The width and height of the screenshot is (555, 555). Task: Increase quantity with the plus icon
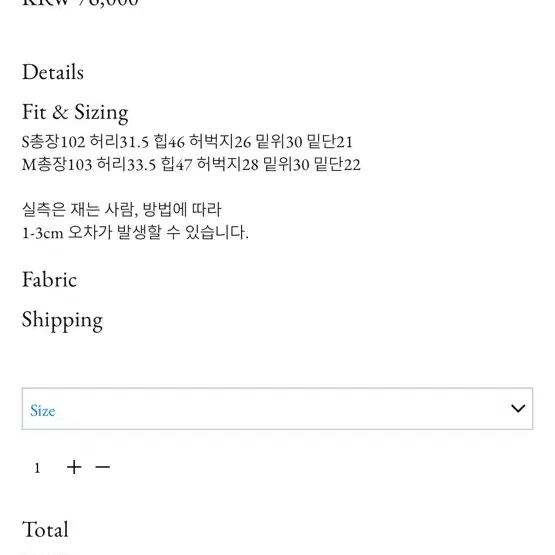click(74, 467)
